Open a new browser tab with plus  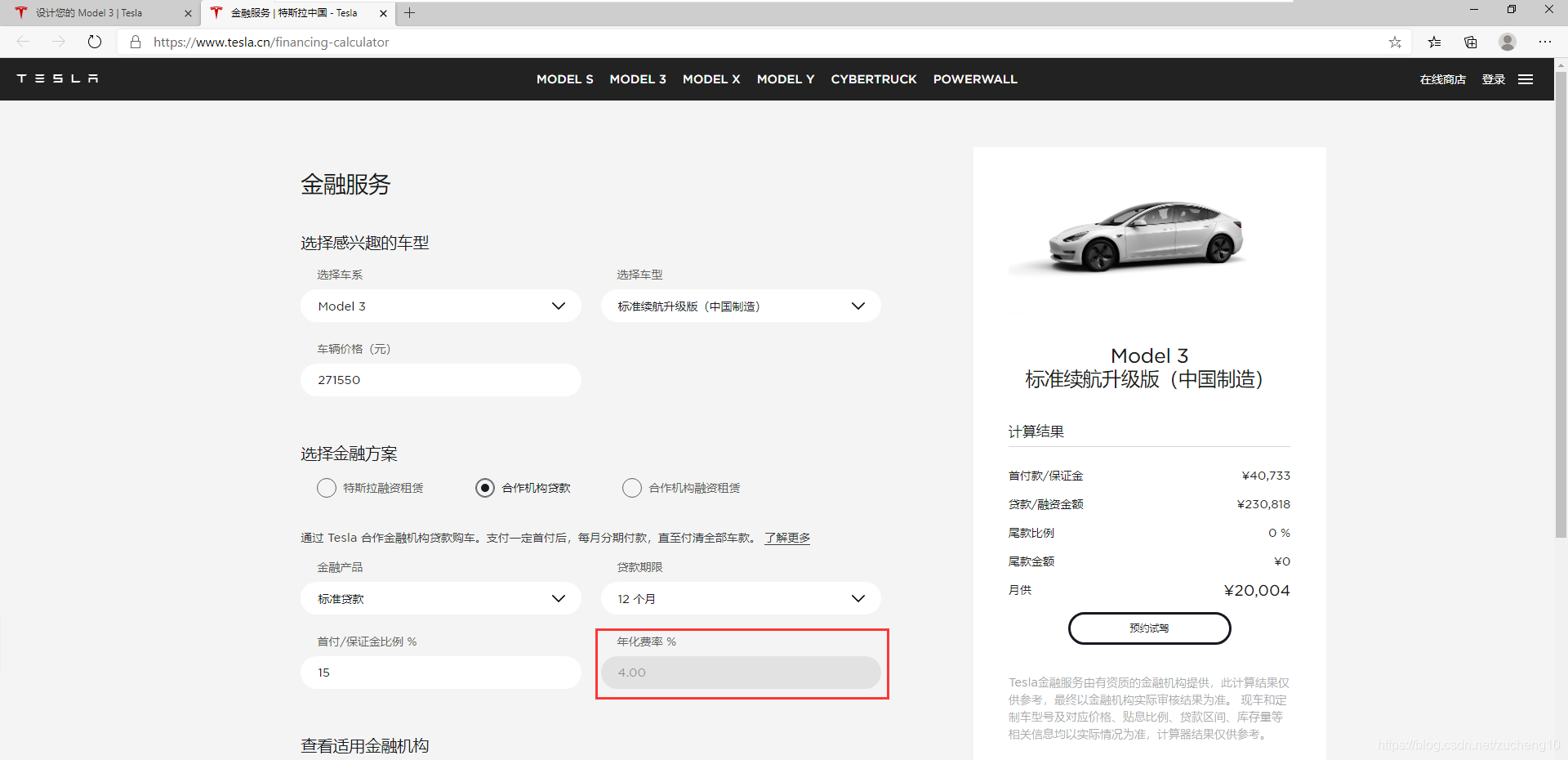(410, 13)
